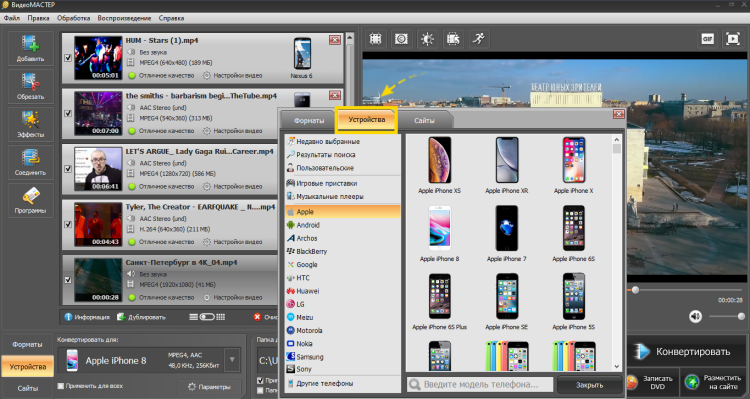Click the Nexus 6 device icon
The height and width of the screenshot is (399, 750).
pos(302,54)
